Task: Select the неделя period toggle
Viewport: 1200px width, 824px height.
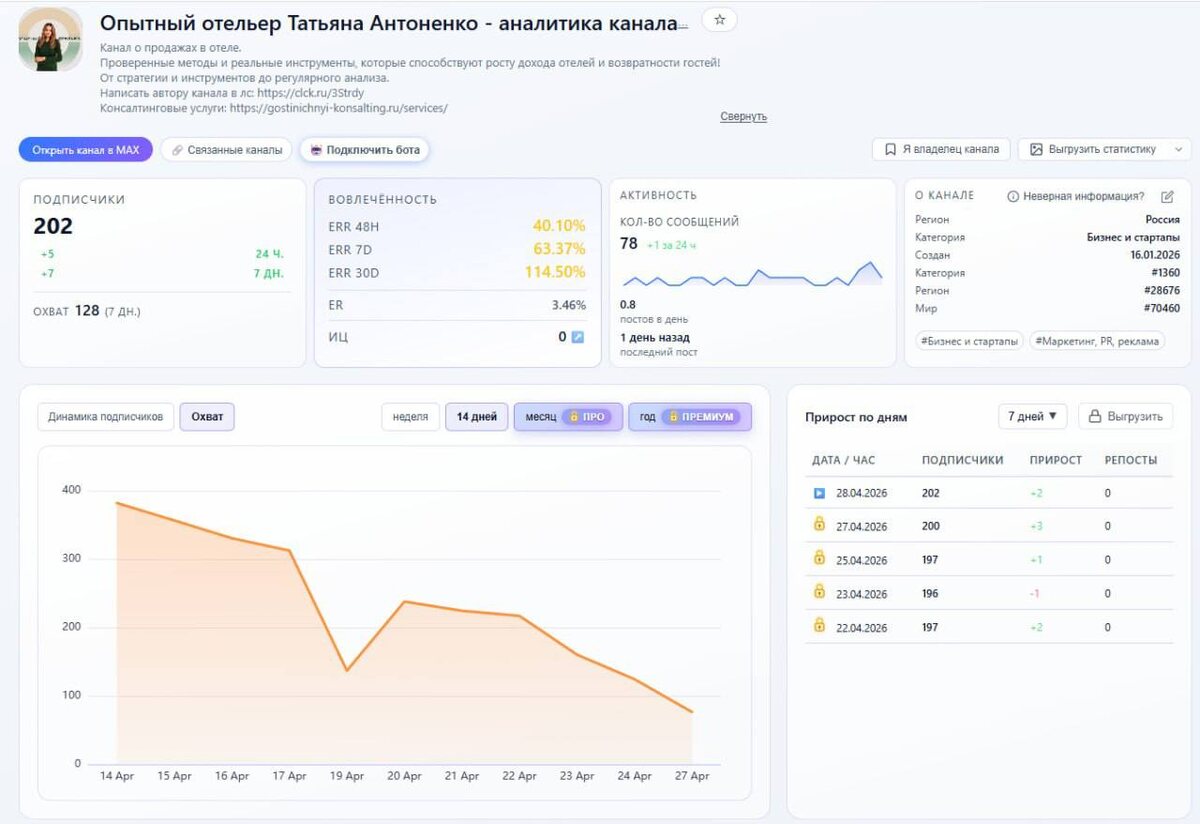Action: coord(410,417)
